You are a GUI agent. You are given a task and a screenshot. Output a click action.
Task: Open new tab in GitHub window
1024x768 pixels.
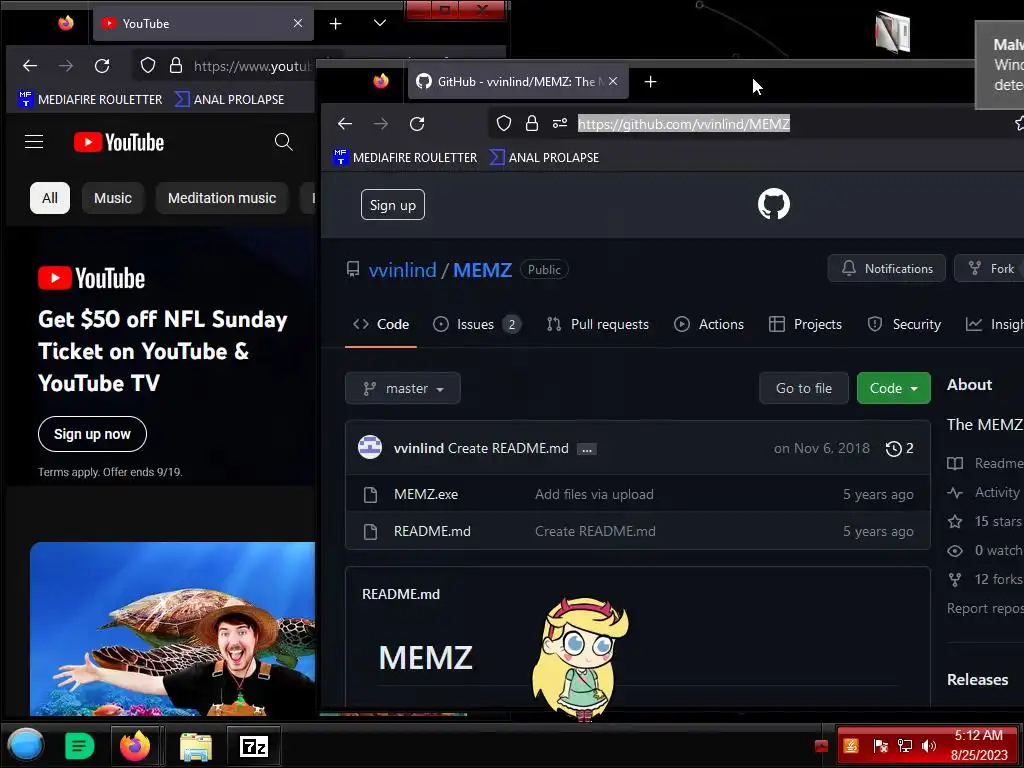[650, 82]
